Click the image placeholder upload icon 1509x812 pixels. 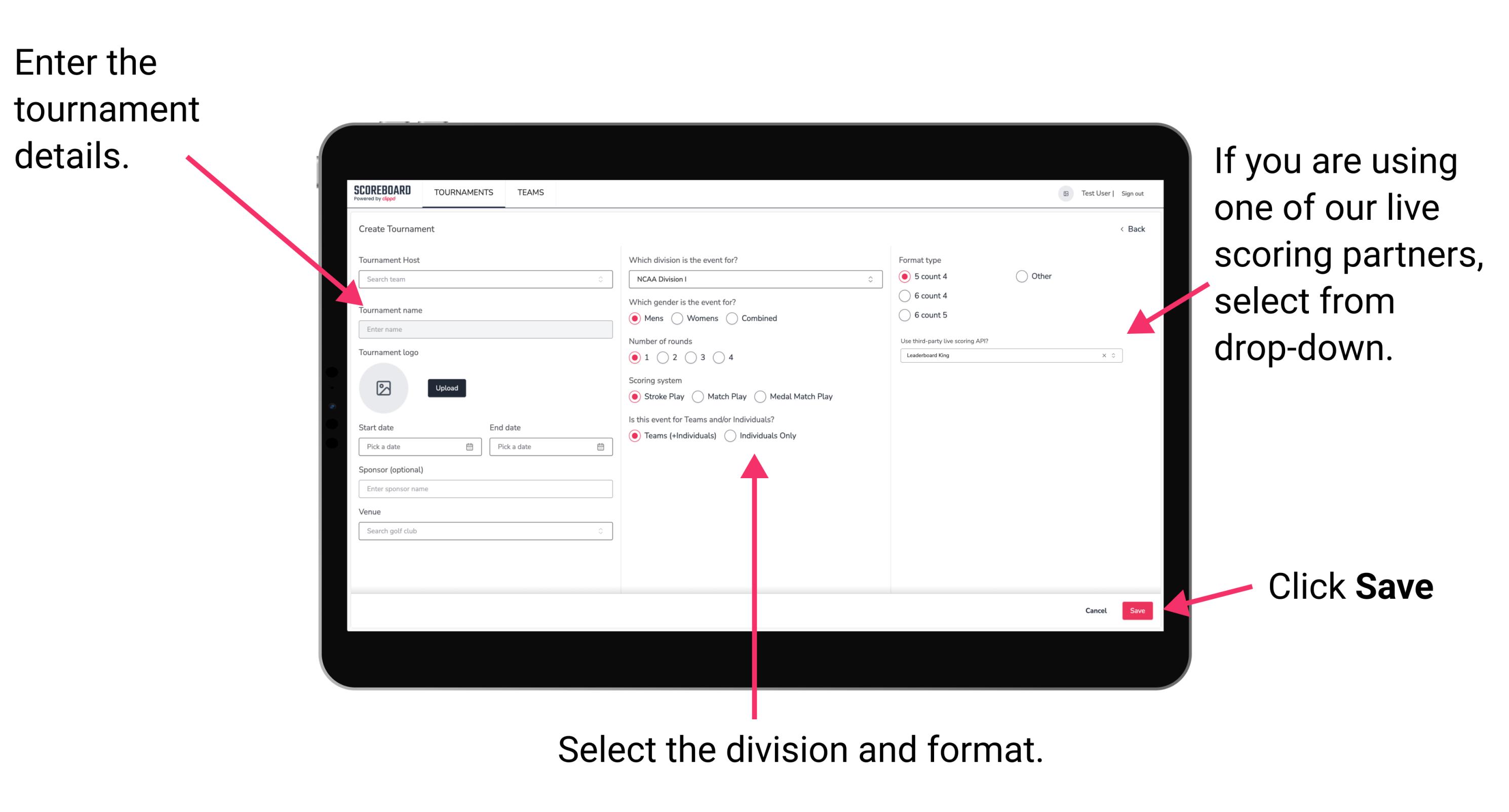(x=383, y=388)
